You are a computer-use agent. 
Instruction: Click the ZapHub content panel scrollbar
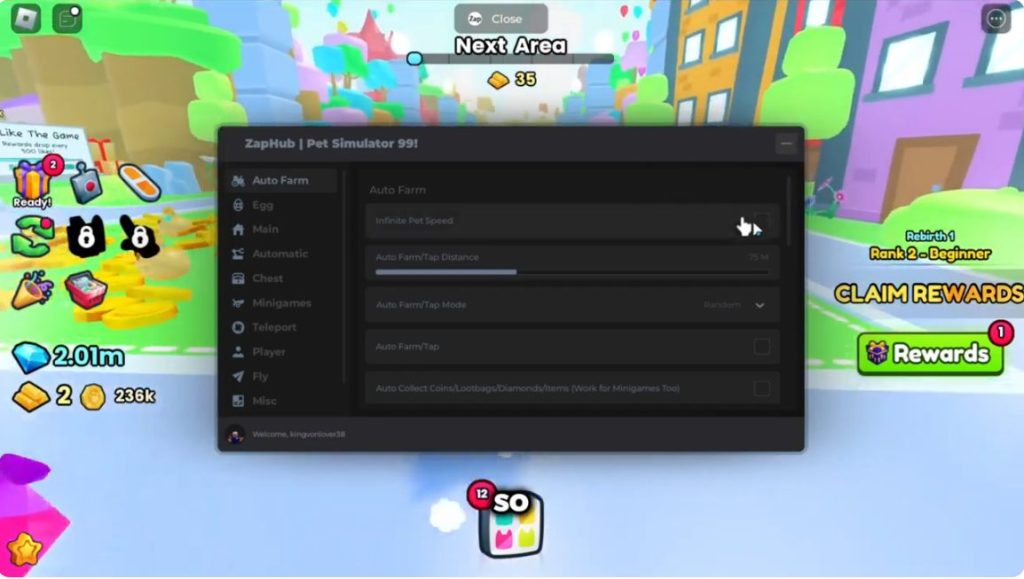coord(788,211)
